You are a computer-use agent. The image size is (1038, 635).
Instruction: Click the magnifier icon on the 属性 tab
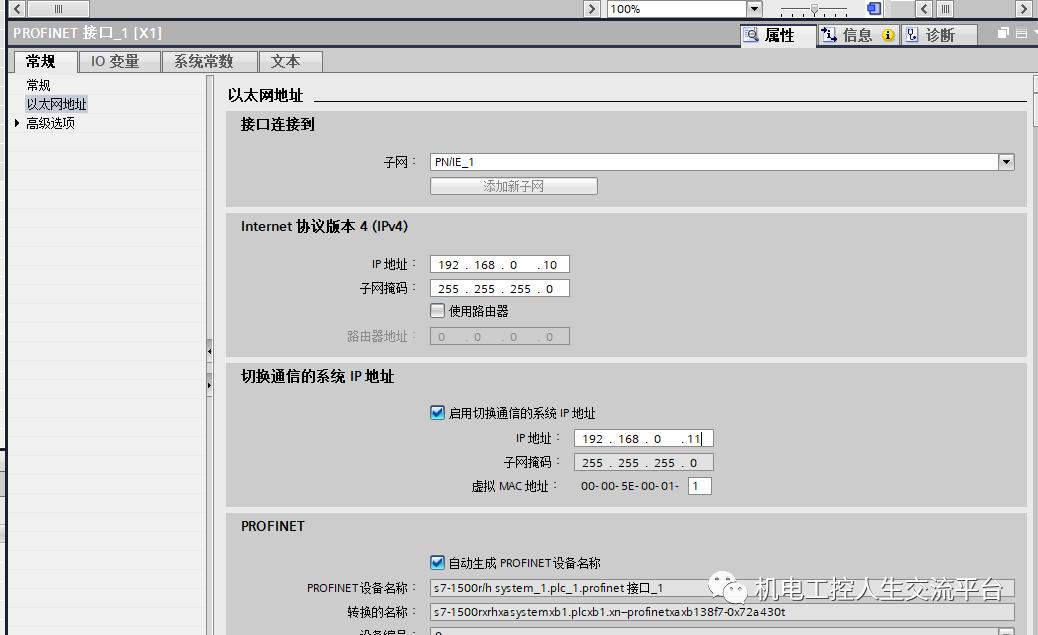tap(751, 34)
